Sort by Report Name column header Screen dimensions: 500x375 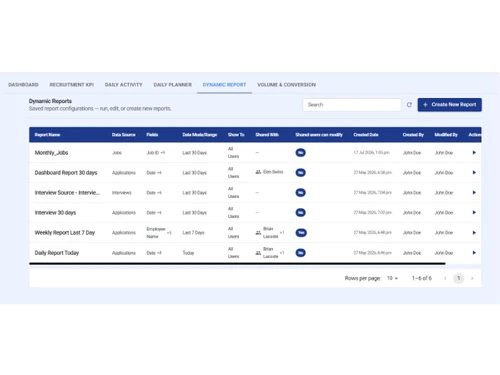[x=47, y=135]
